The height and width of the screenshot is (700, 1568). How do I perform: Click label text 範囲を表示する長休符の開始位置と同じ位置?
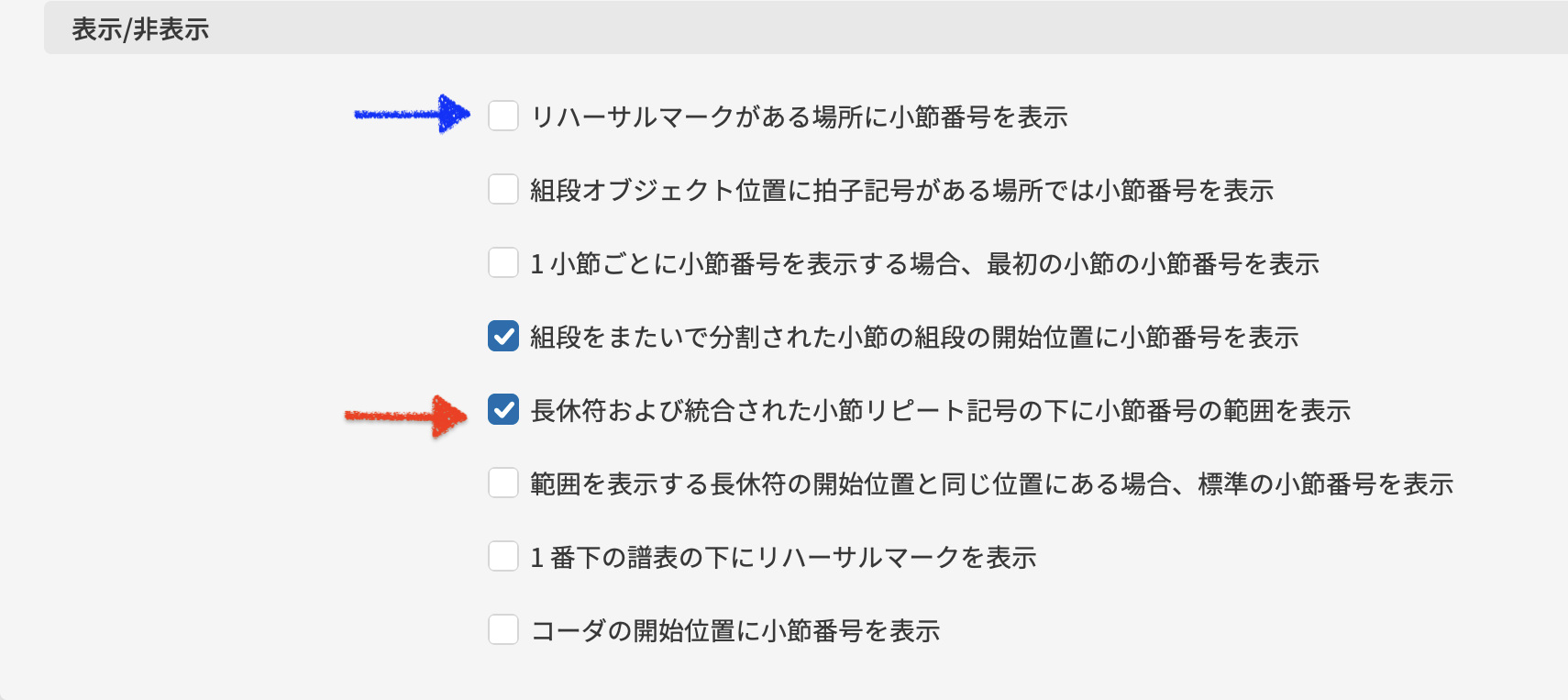pyautogui.click(x=991, y=484)
